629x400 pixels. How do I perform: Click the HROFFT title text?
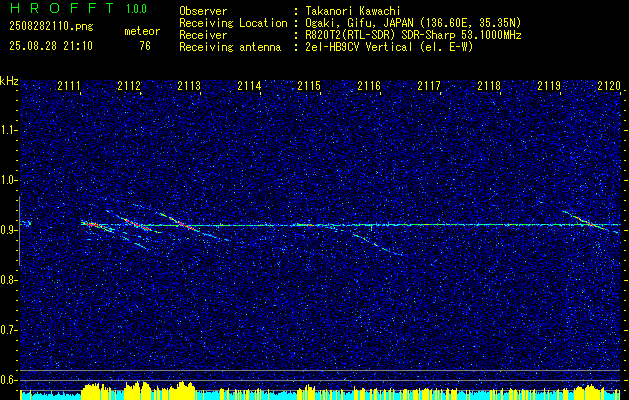(x=62, y=8)
